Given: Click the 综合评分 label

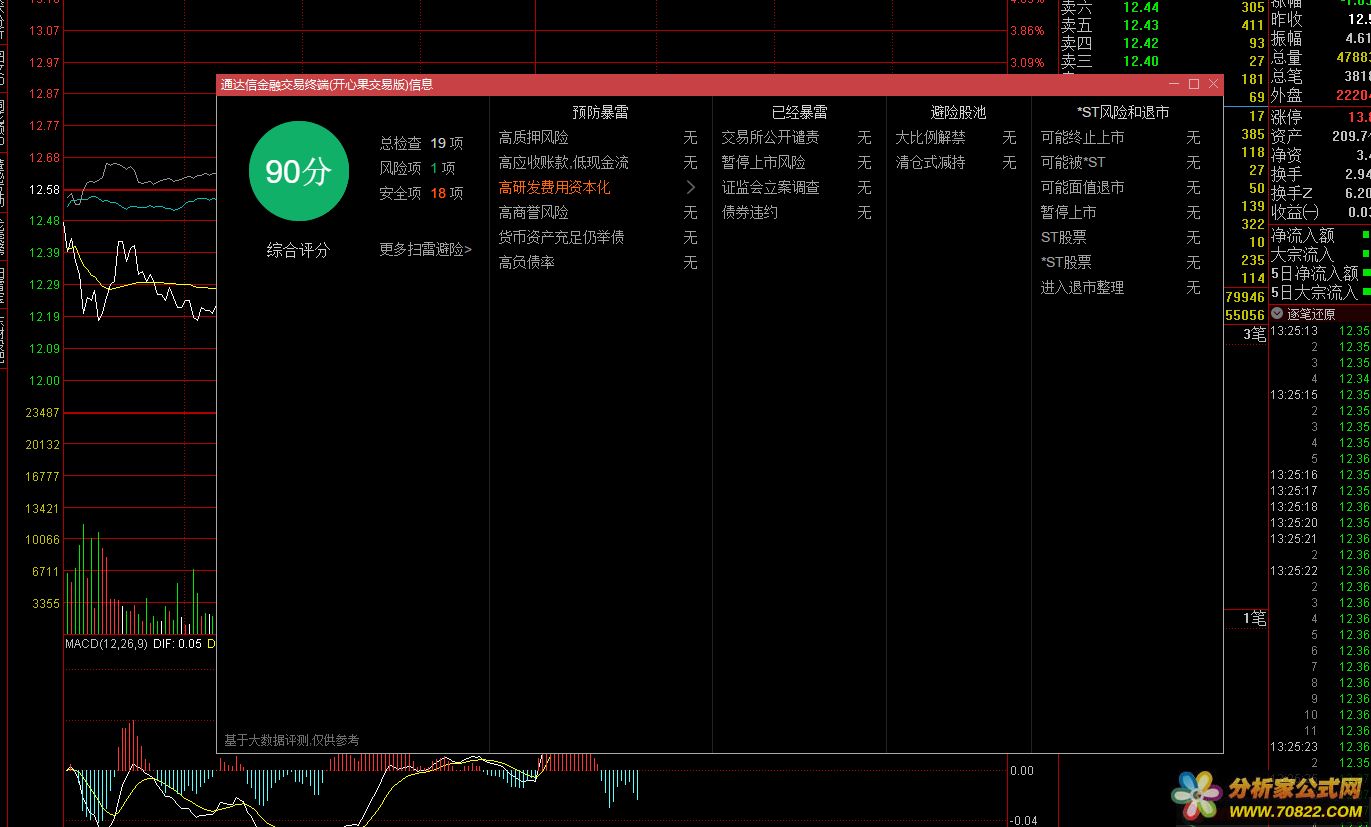Looking at the screenshot, I should [298, 250].
